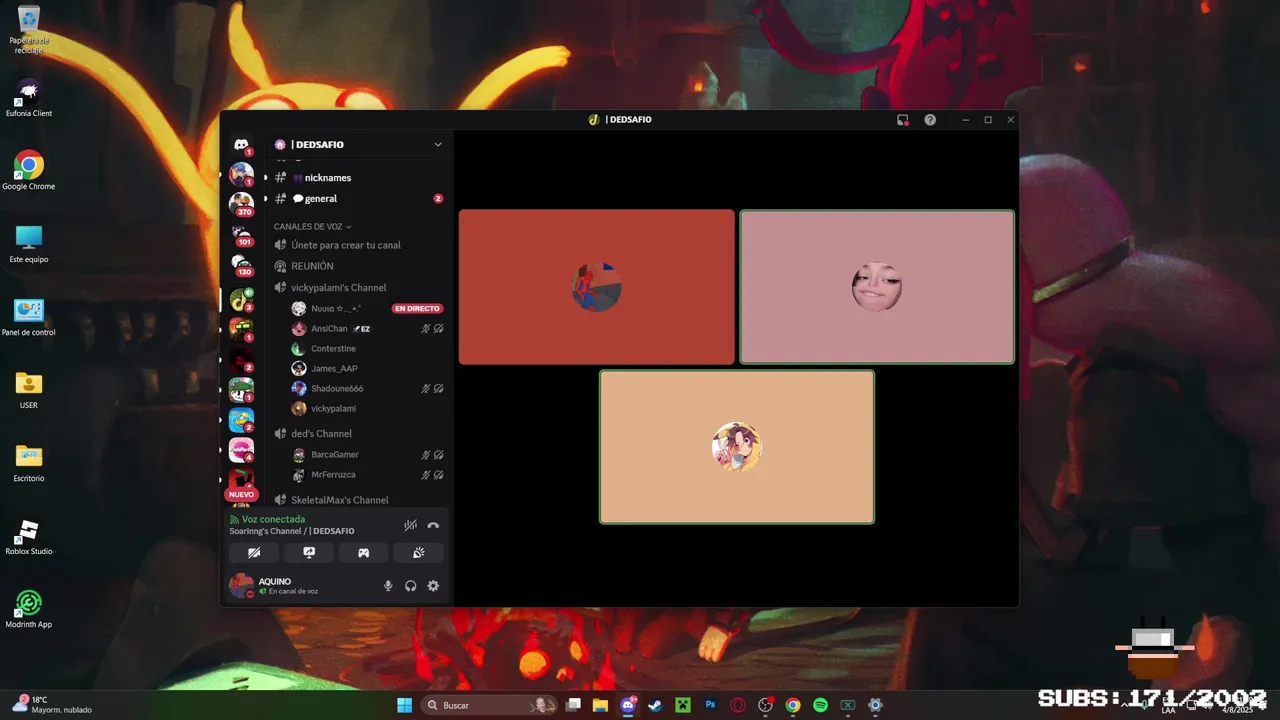The width and height of the screenshot is (1280, 720).
Task: Open Discord direct messages home icon
Action: 241,145
